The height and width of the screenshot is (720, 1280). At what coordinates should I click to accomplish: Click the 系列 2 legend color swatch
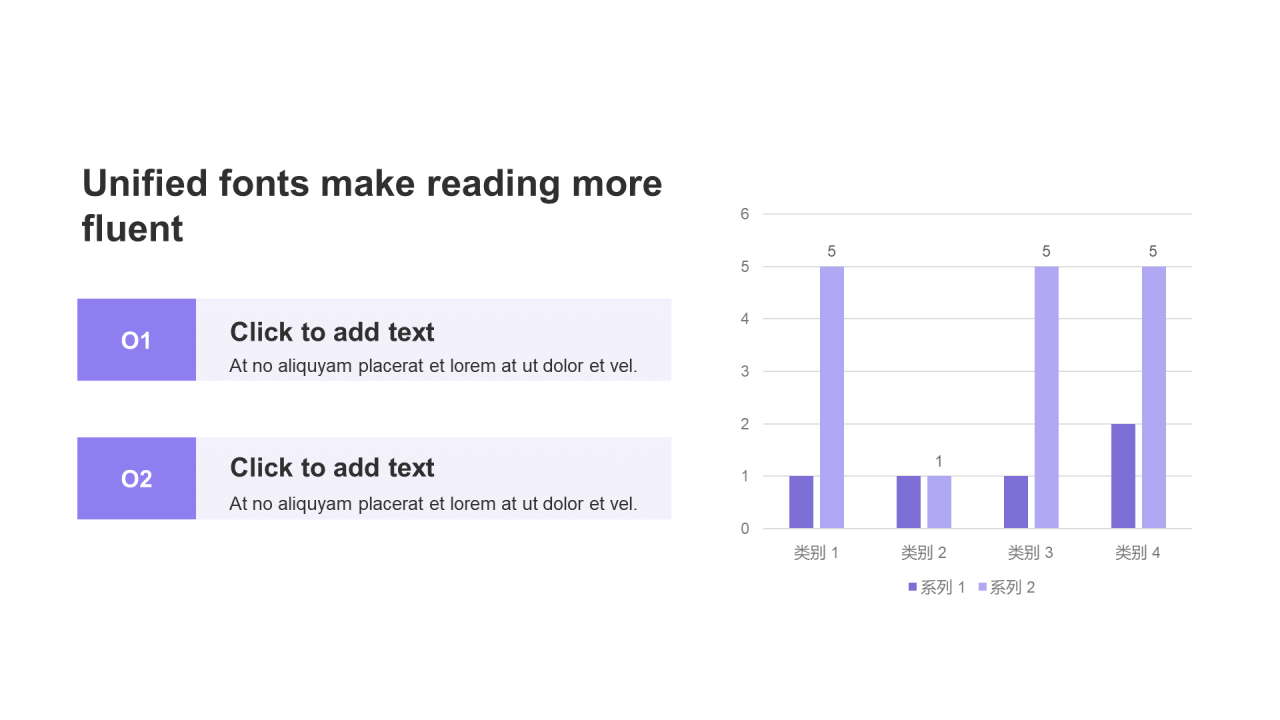(x=983, y=587)
